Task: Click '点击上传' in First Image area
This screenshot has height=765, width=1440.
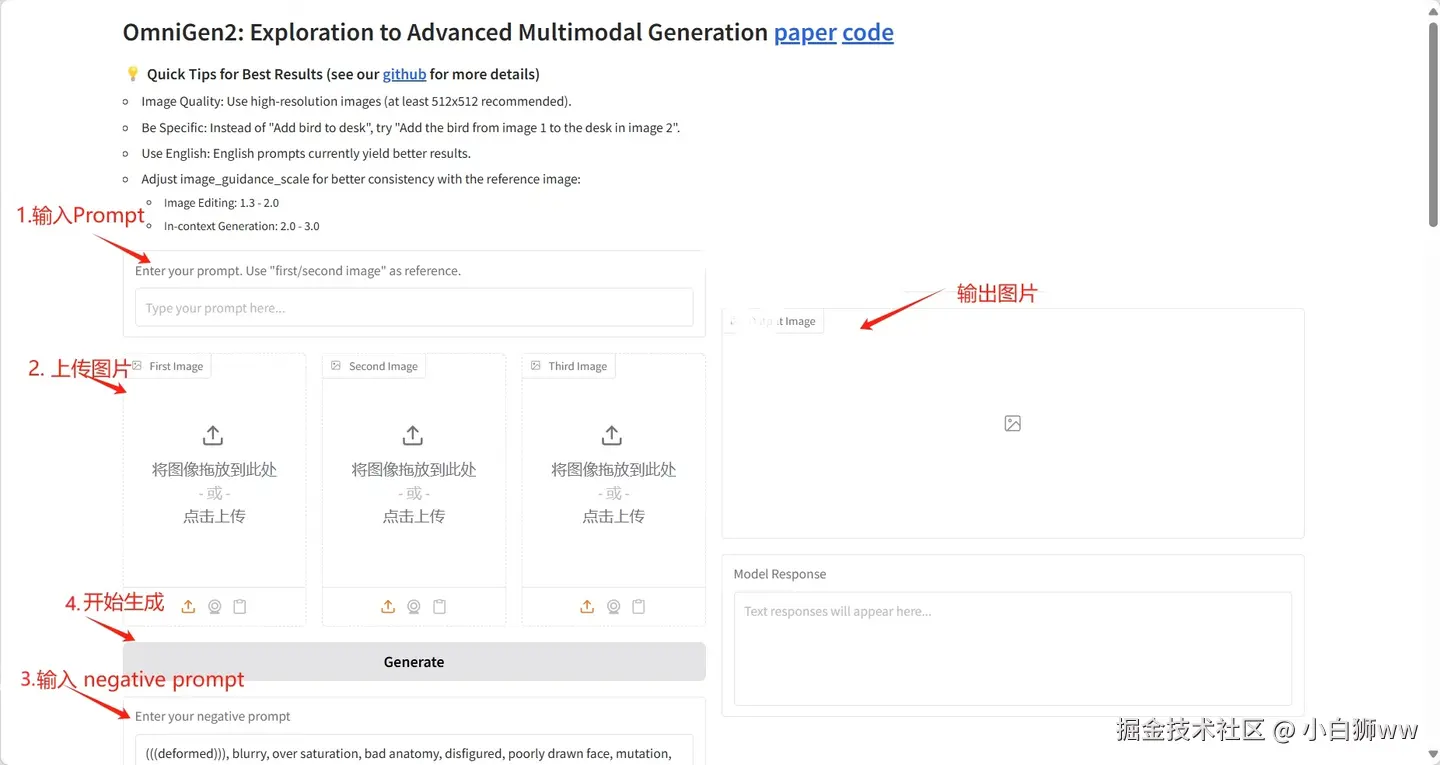Action: [214, 517]
